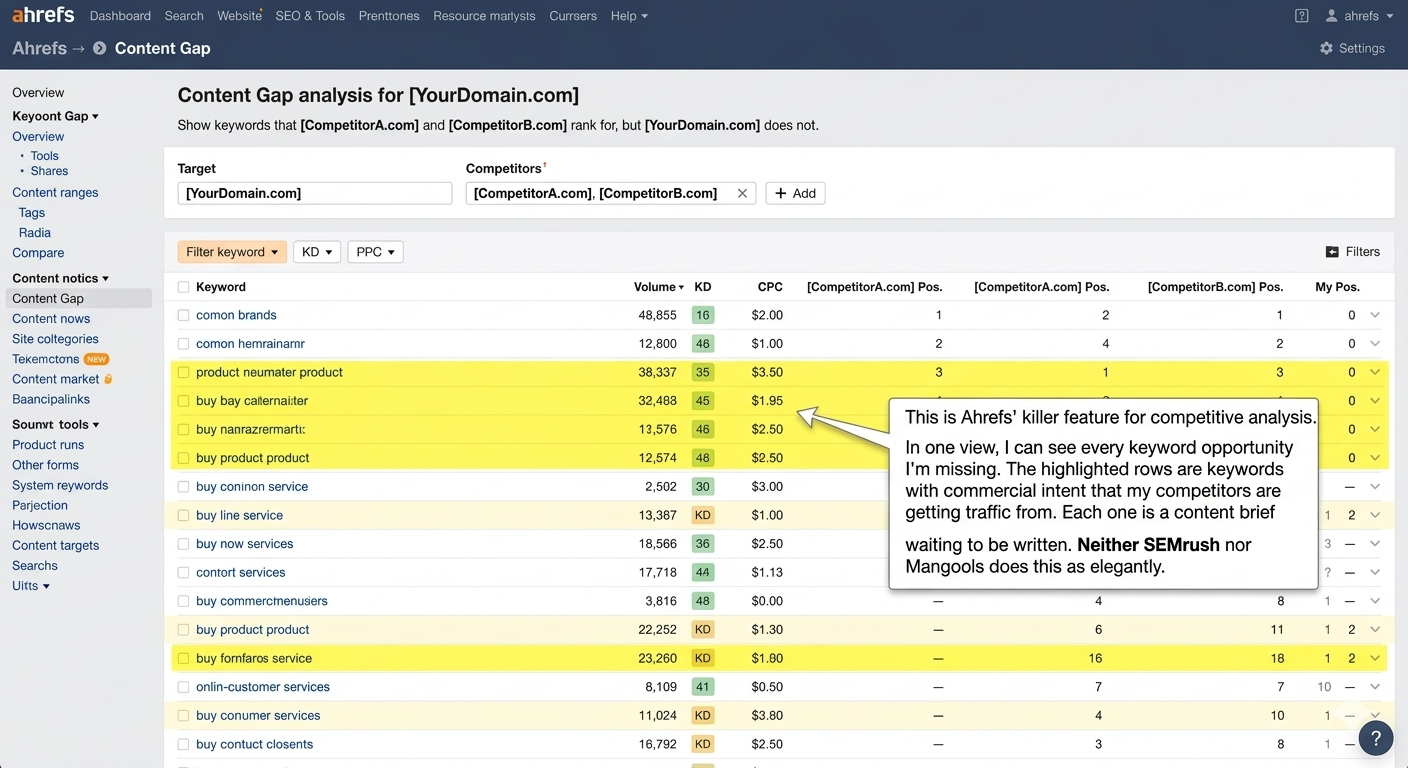Open the Website menu item
Image resolution: width=1408 pixels, height=768 pixels.
(240, 16)
